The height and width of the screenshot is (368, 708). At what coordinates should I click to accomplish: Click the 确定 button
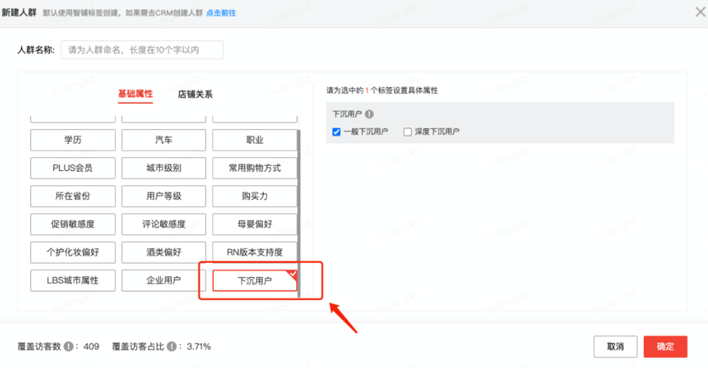tap(665, 346)
